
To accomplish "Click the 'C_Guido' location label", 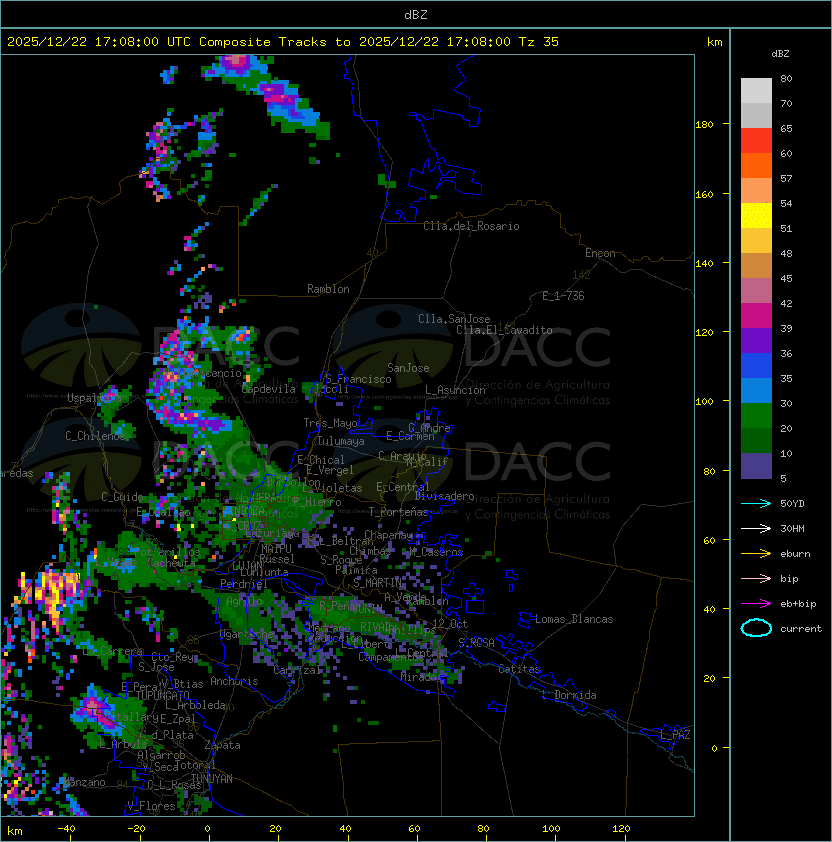I will 122,497.
